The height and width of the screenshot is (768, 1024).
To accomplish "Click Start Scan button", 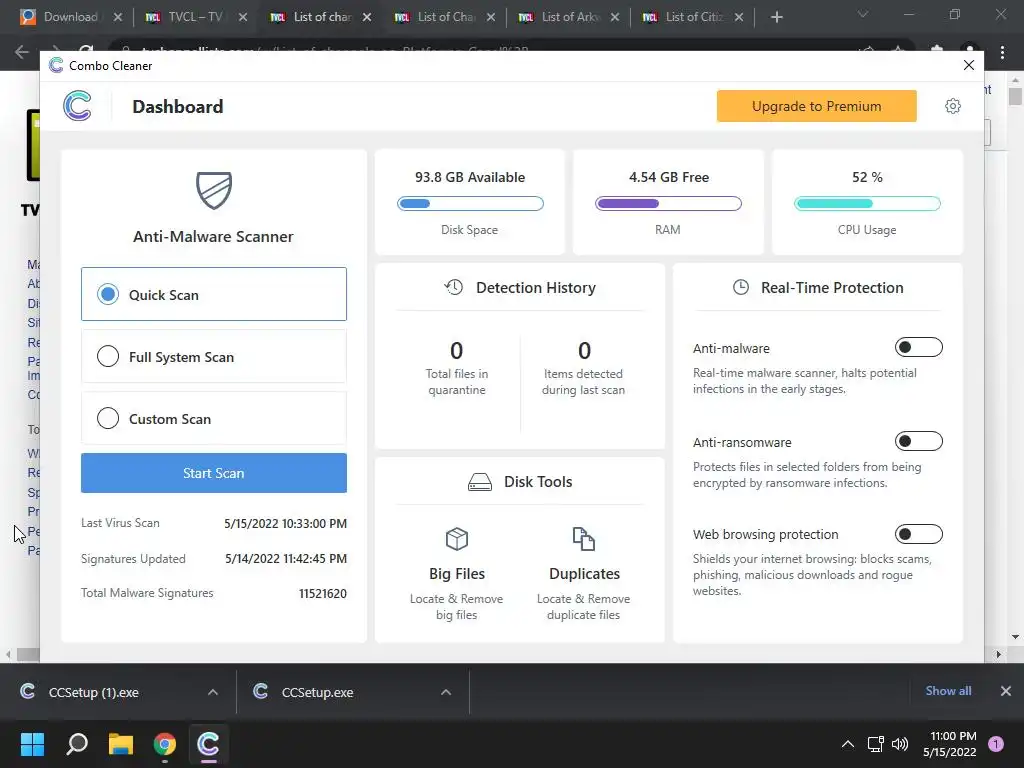I will (x=214, y=473).
